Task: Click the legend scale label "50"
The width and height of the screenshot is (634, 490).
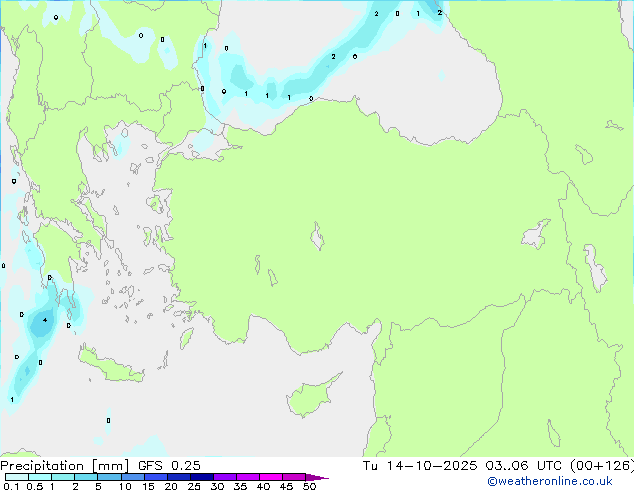Action: (309, 486)
